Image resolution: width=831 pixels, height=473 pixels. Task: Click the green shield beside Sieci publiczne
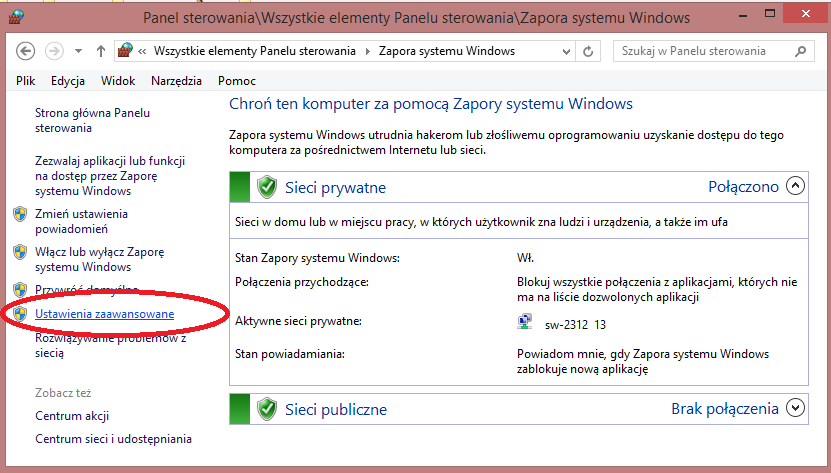tap(266, 409)
